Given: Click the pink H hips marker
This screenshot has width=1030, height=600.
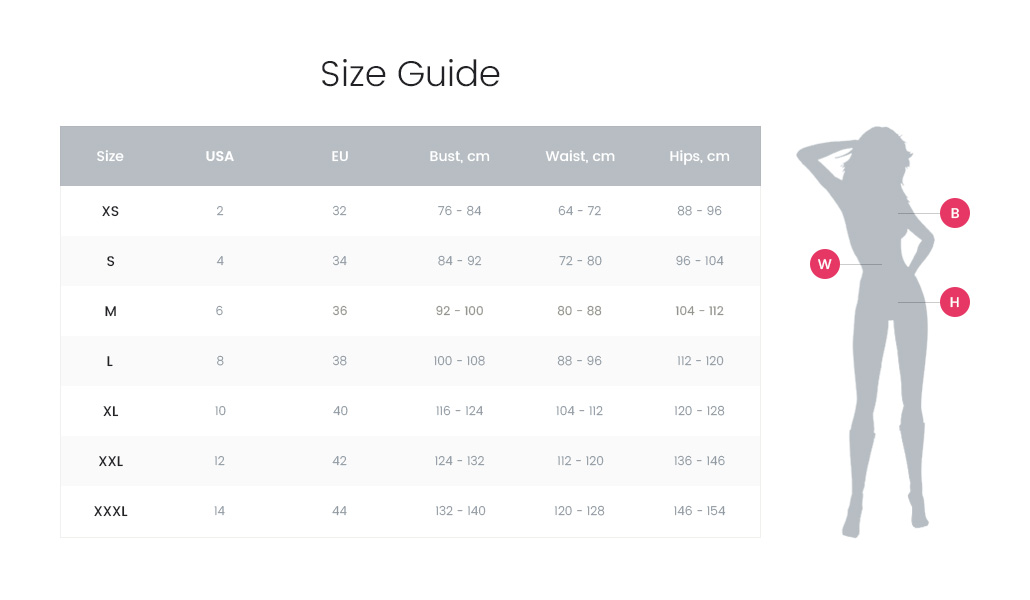Looking at the screenshot, I should [x=955, y=302].
